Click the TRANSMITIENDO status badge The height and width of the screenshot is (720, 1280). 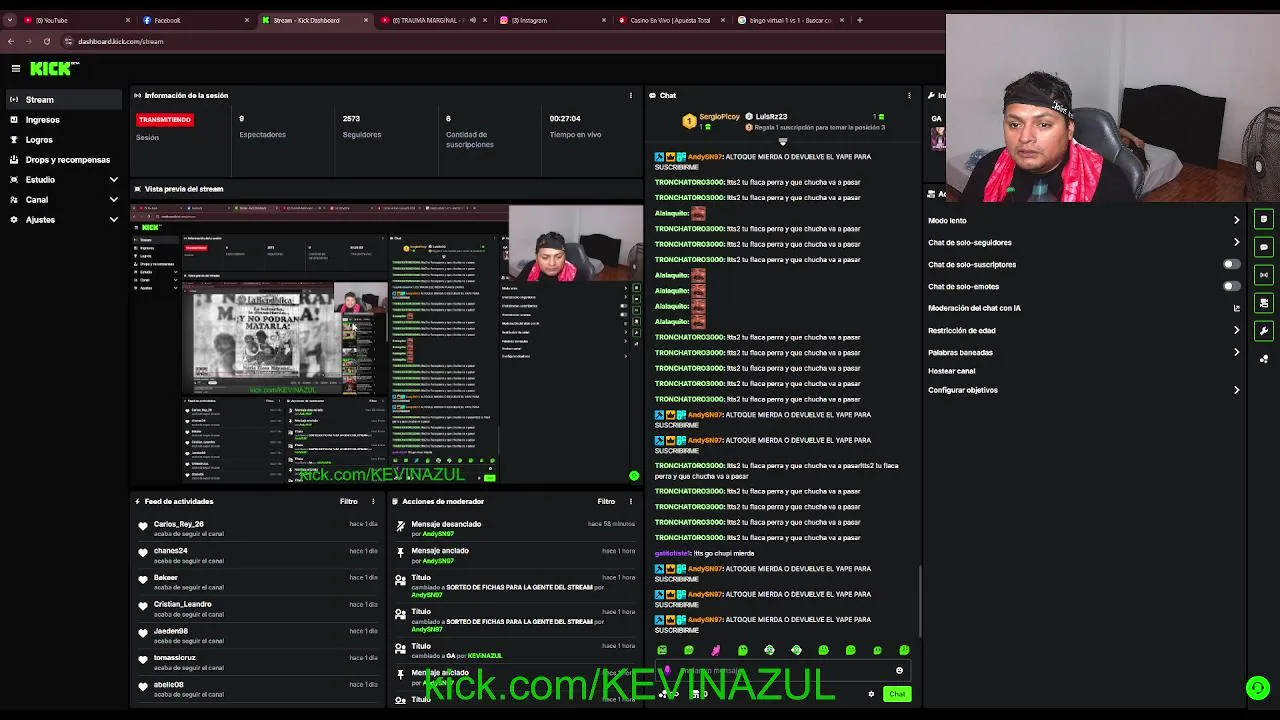pyautogui.click(x=165, y=119)
